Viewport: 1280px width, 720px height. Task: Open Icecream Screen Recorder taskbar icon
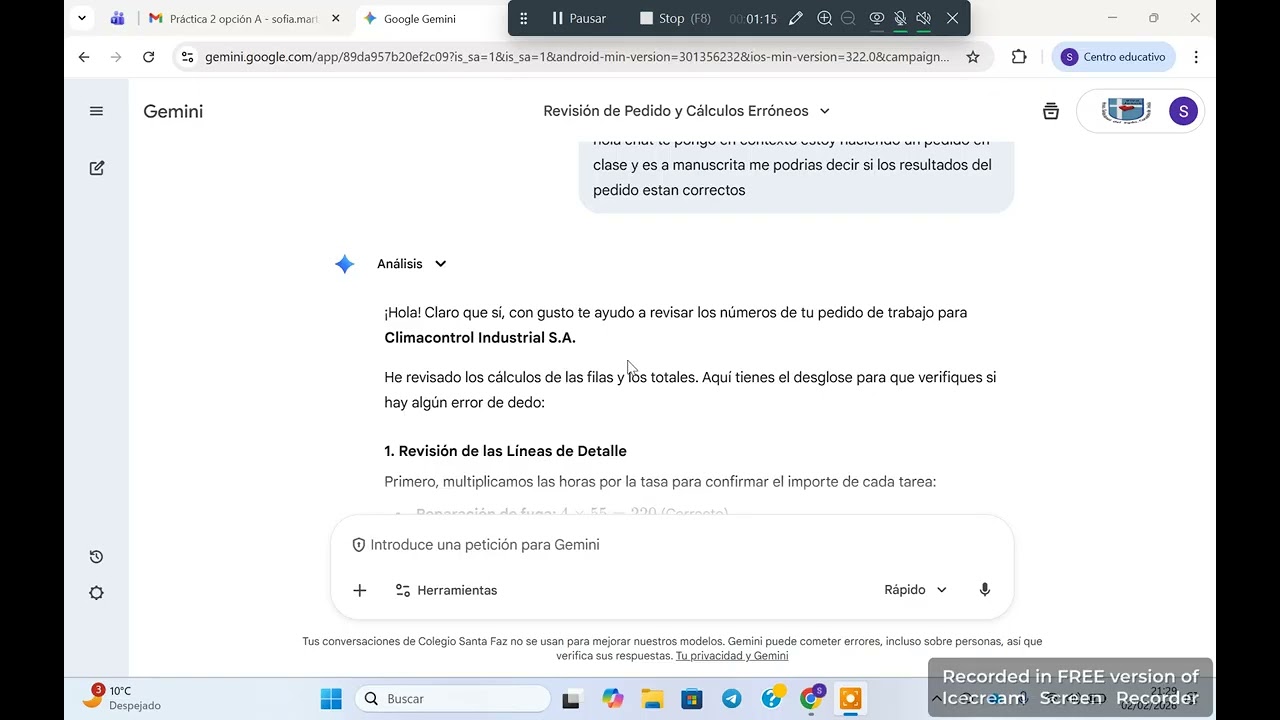click(x=851, y=699)
